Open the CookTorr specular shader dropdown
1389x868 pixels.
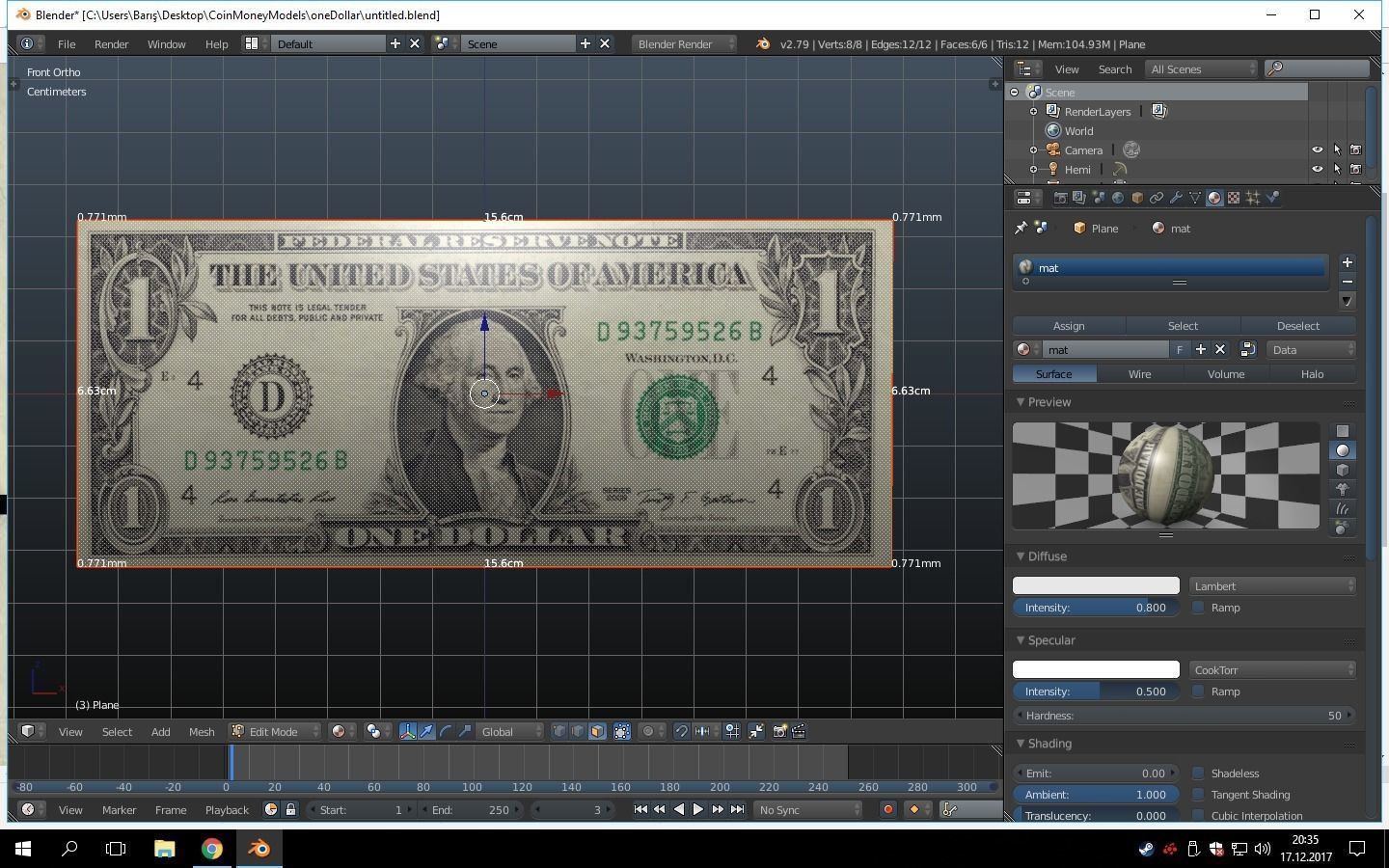coord(1272,670)
